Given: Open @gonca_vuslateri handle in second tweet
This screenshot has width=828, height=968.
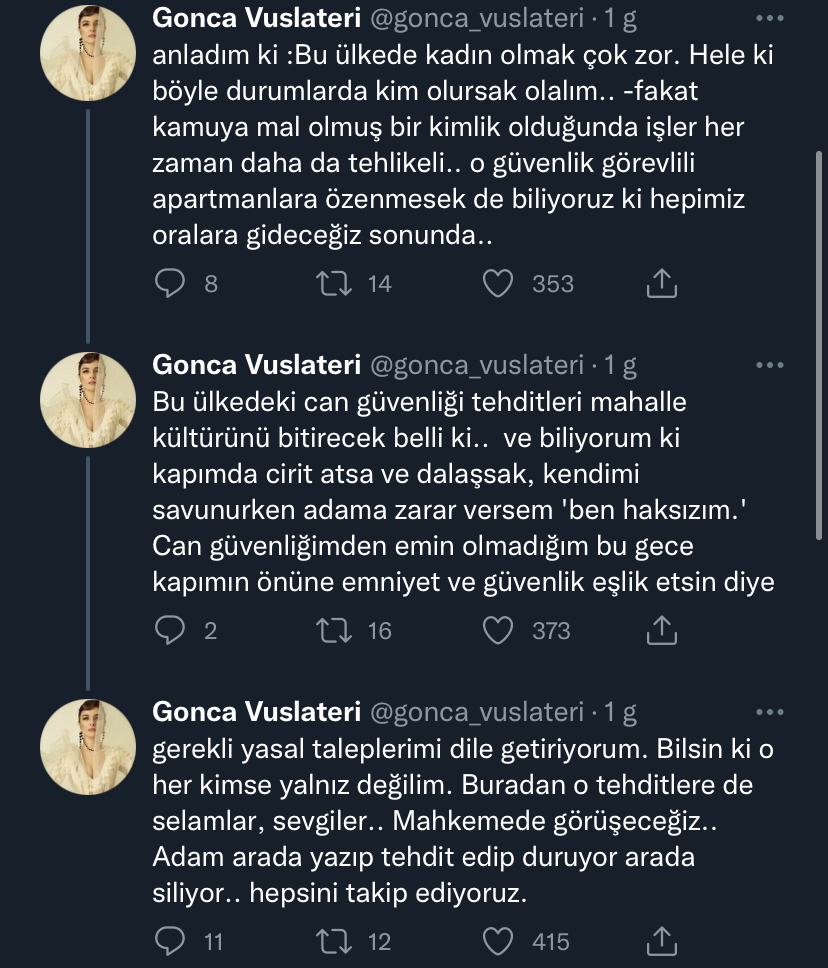Looking at the screenshot, I should [477, 365].
